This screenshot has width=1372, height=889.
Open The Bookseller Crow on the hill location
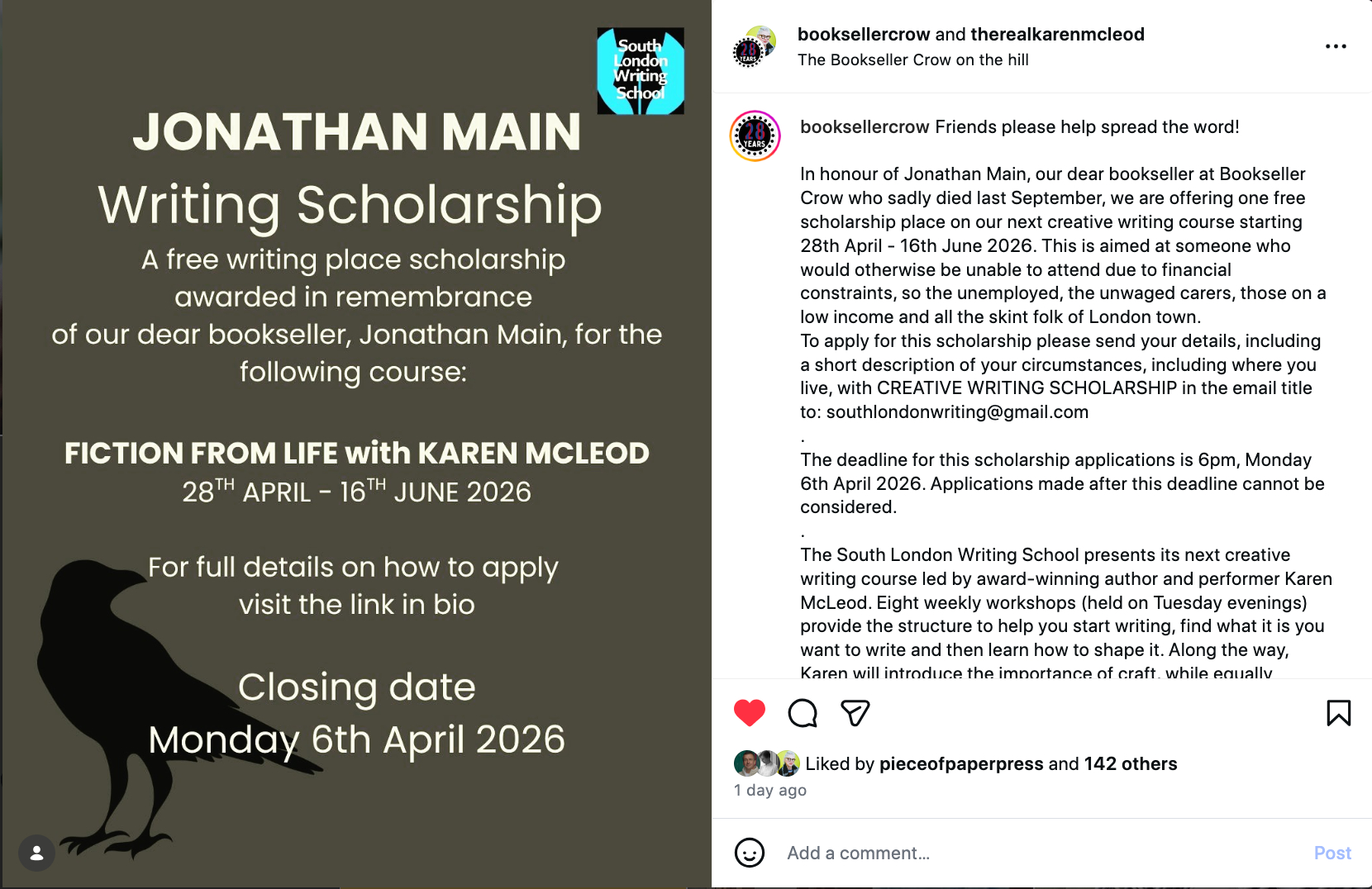click(x=912, y=59)
